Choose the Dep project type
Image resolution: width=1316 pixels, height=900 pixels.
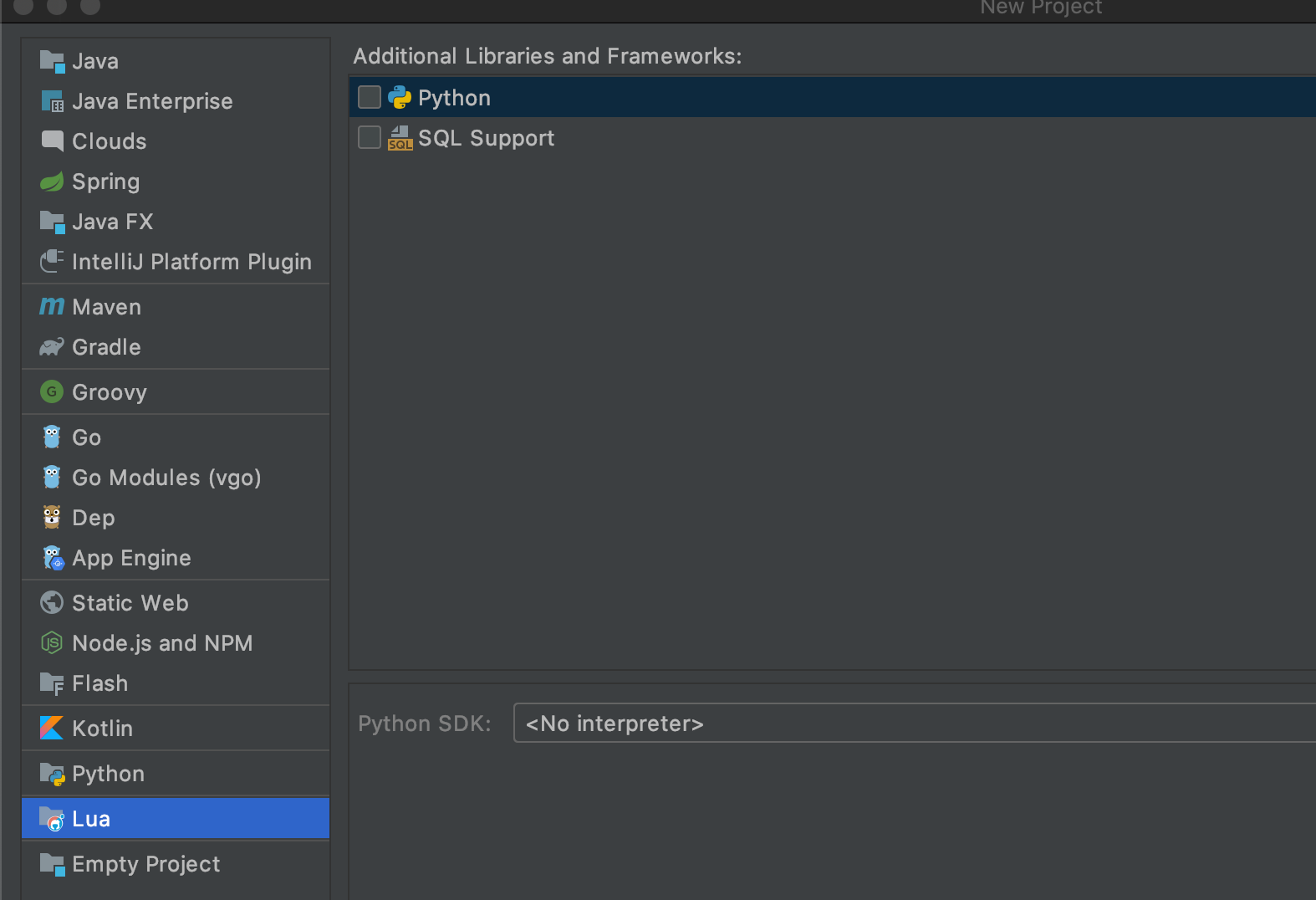tap(176, 518)
